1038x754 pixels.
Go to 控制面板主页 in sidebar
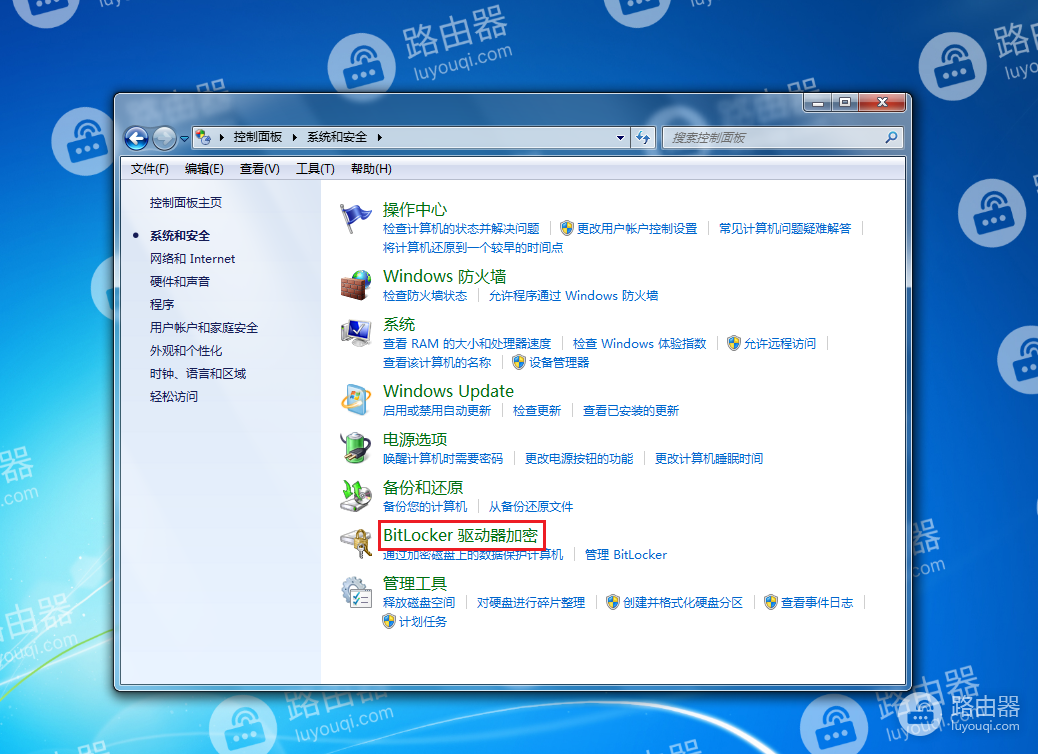[x=186, y=203]
